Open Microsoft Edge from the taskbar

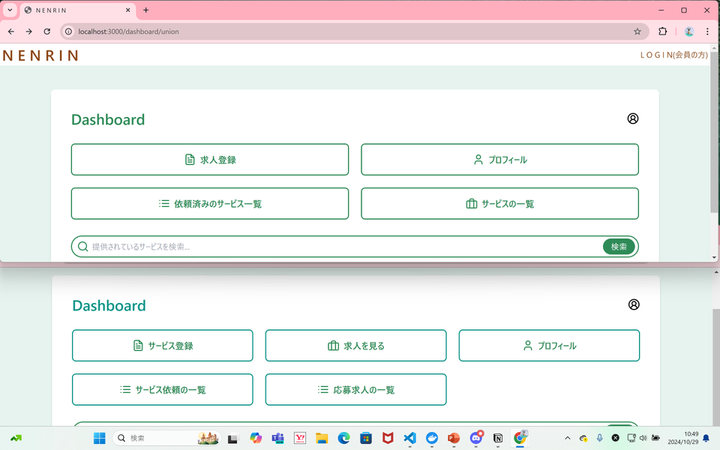(x=344, y=438)
